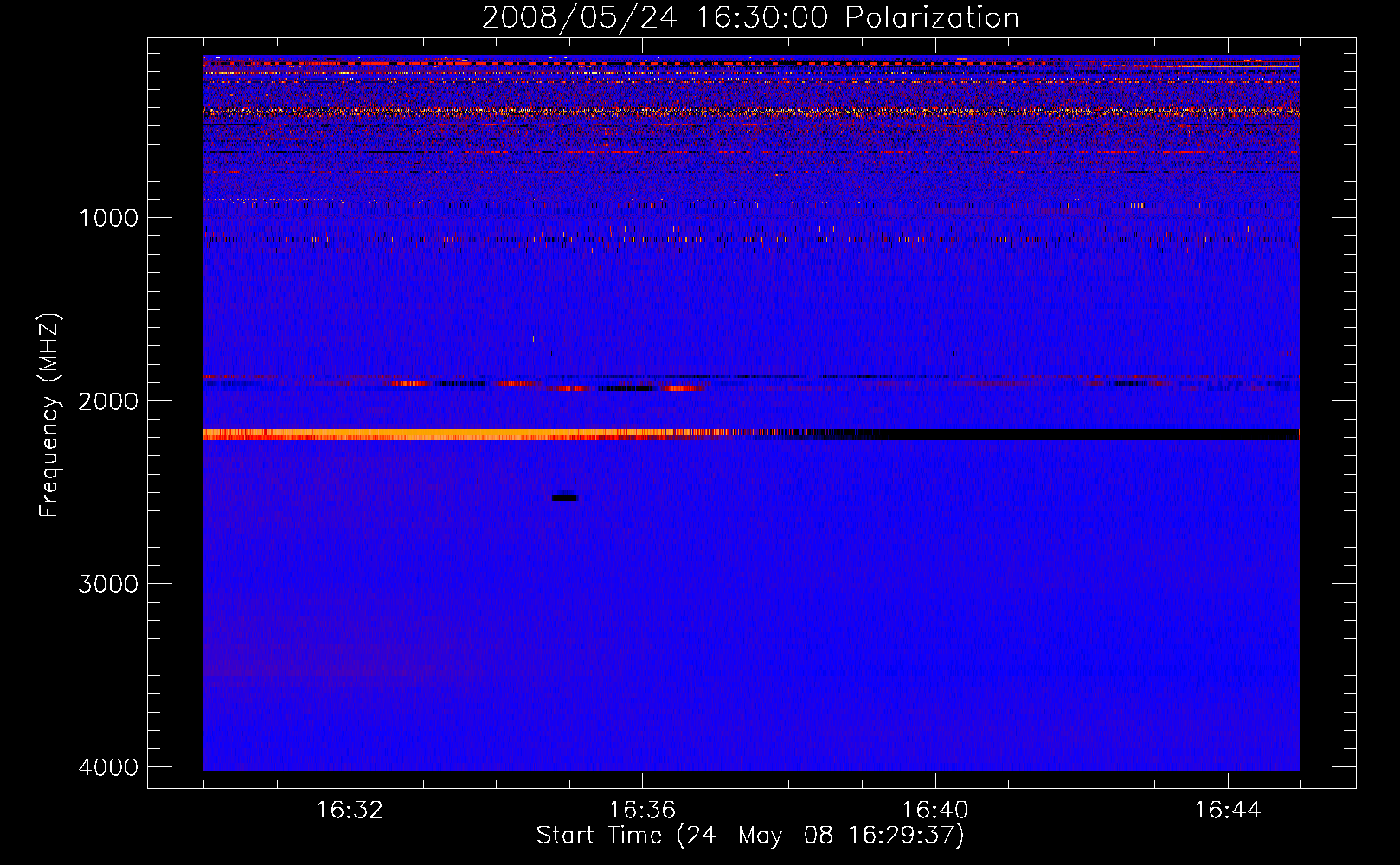Click the 3000 frequency tick label
Screen dimensions: 1400x865
(108, 584)
